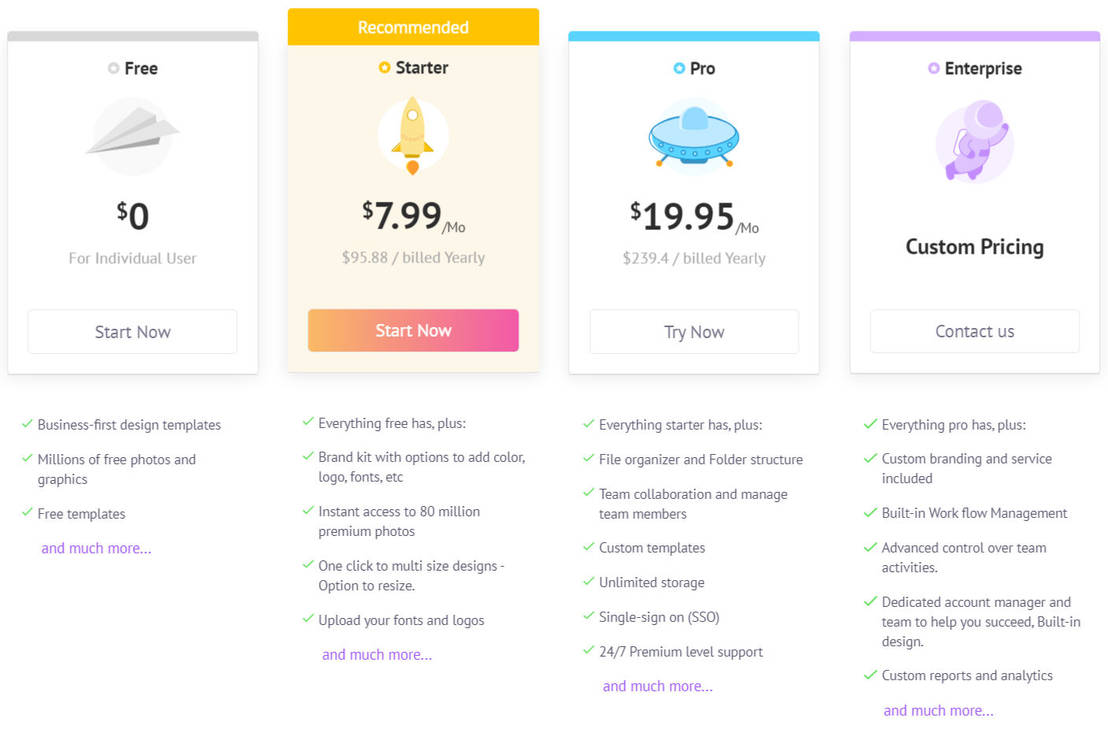
Task: Expand "and much more..." under Pro features
Action: [658, 686]
